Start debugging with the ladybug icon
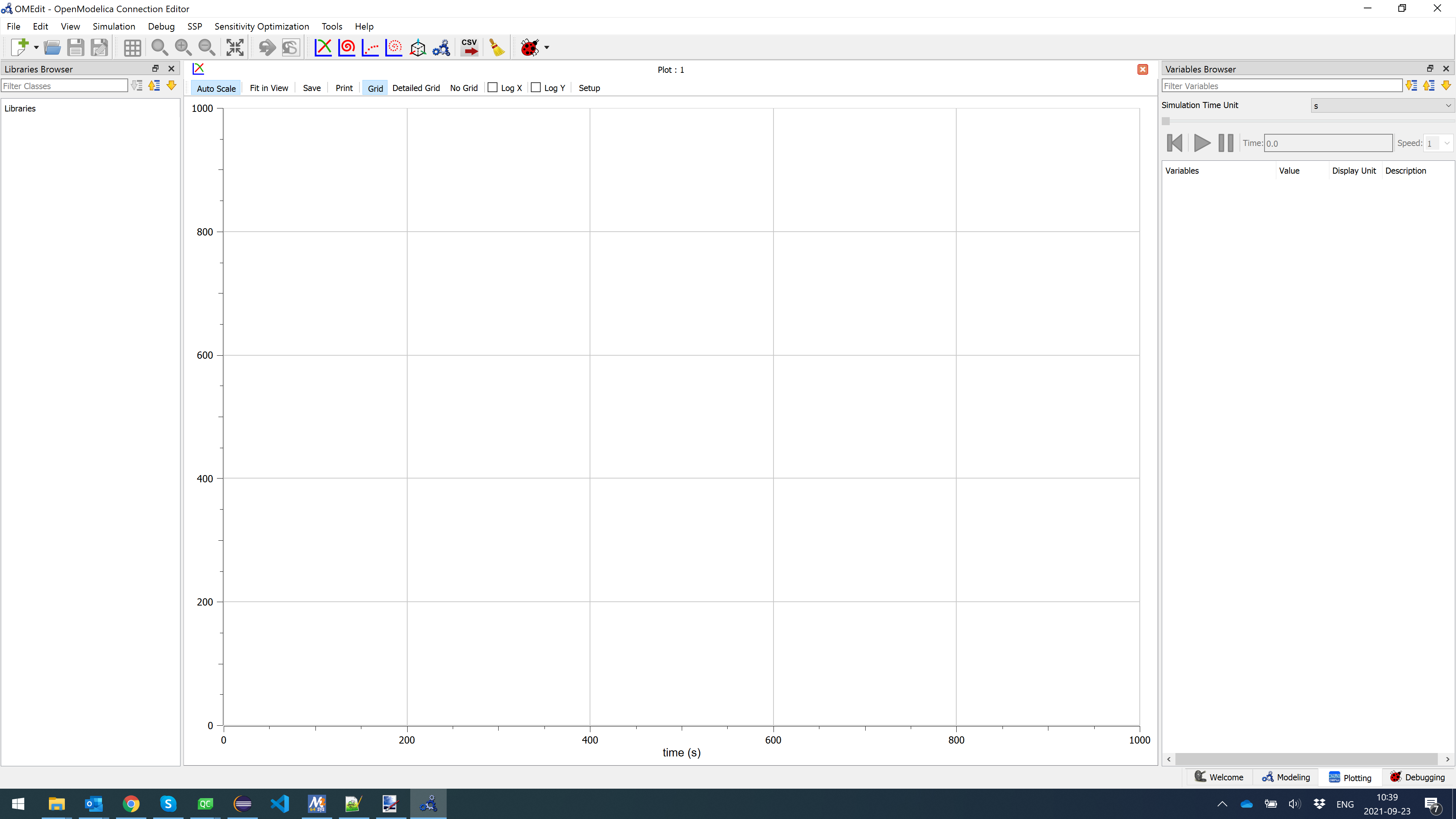This screenshot has height=819, width=1456. pyautogui.click(x=529, y=47)
